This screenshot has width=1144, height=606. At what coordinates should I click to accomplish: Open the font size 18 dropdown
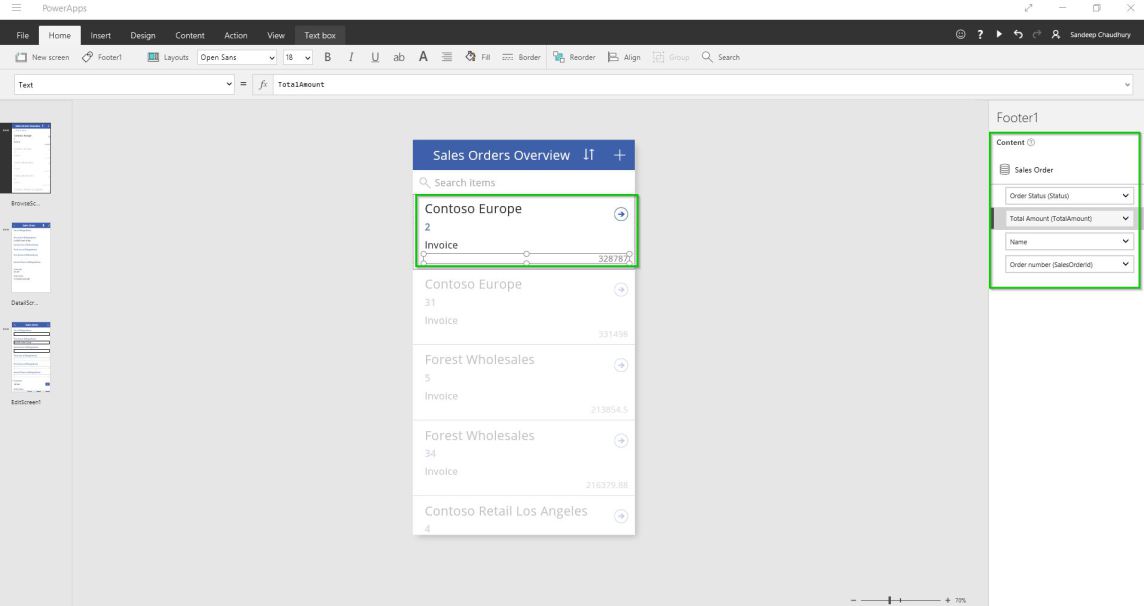[x=298, y=57]
